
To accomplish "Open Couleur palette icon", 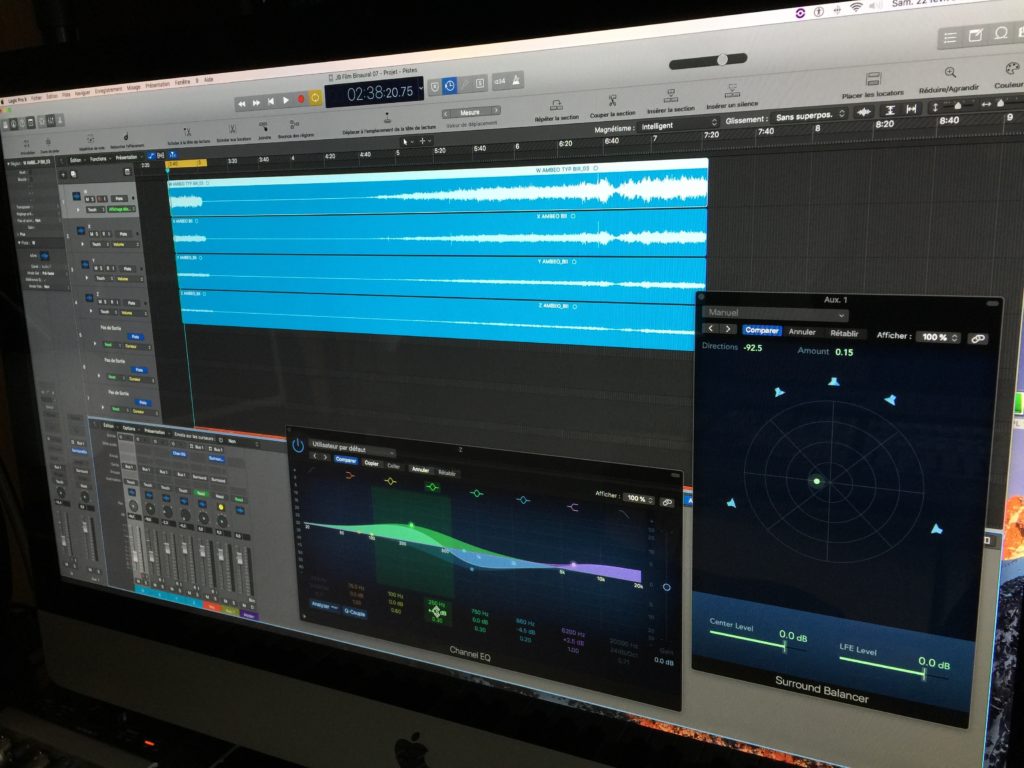I will (1012, 68).
